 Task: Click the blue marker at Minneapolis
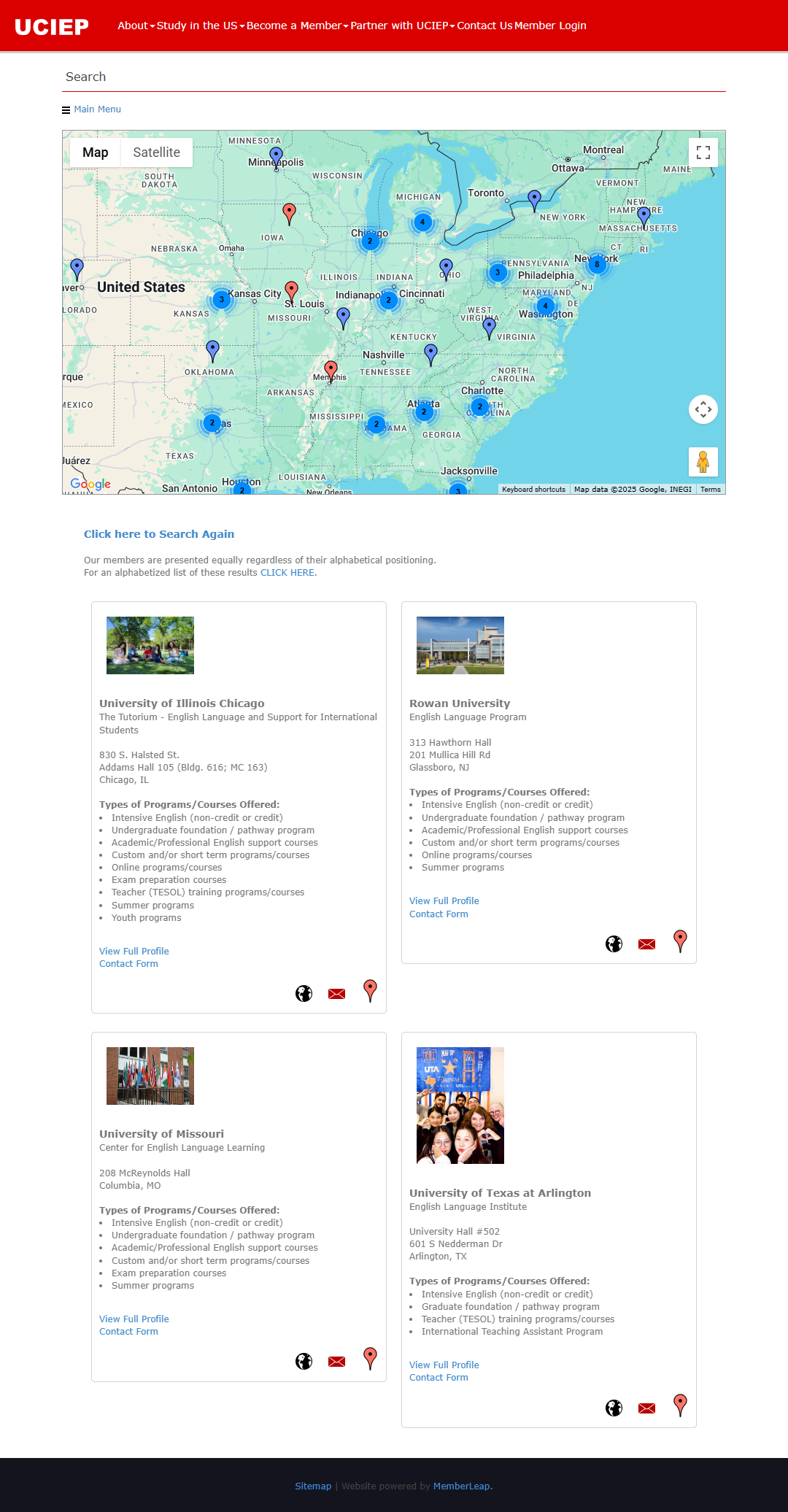pos(276,157)
